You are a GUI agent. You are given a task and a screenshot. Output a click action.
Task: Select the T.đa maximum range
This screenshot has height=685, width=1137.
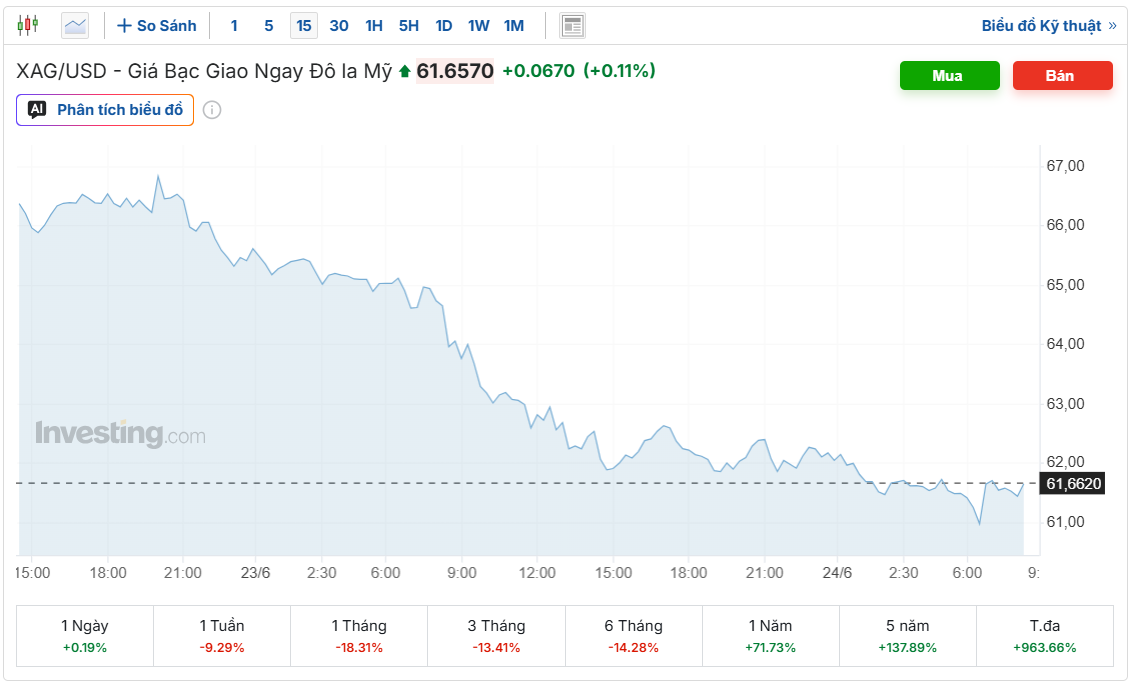pos(1045,636)
